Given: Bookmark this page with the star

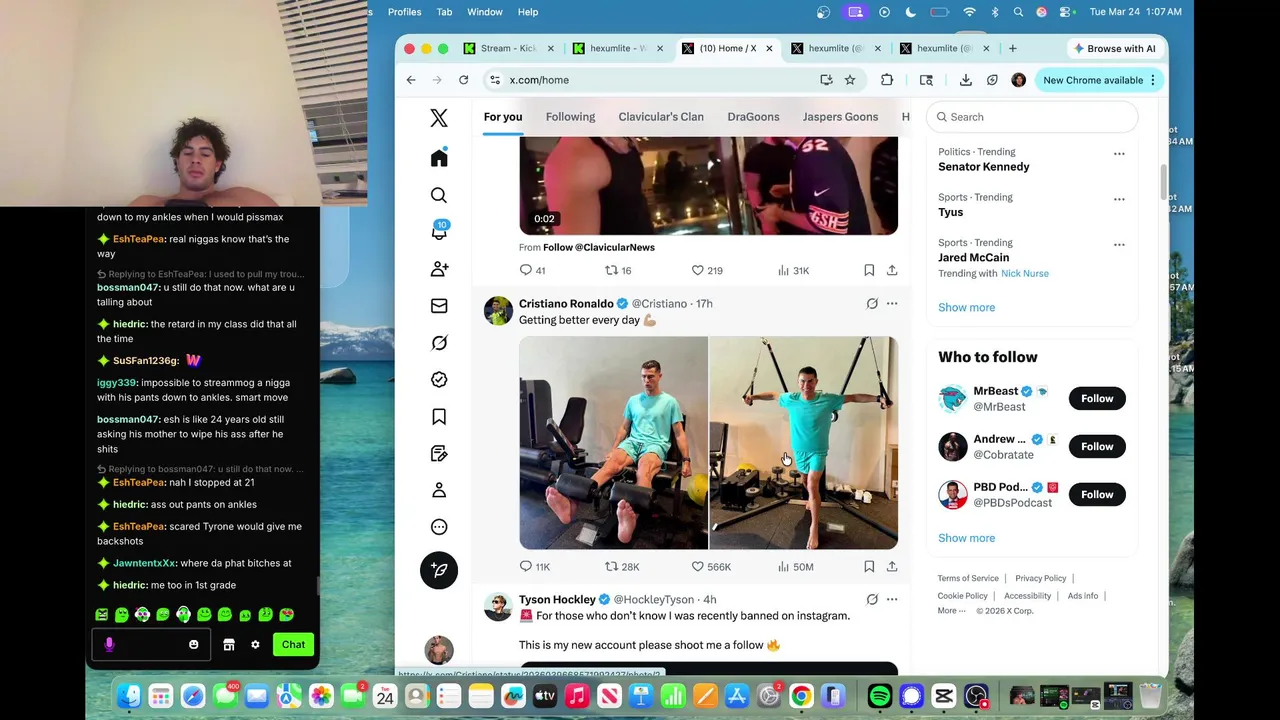Looking at the screenshot, I should (x=850, y=80).
